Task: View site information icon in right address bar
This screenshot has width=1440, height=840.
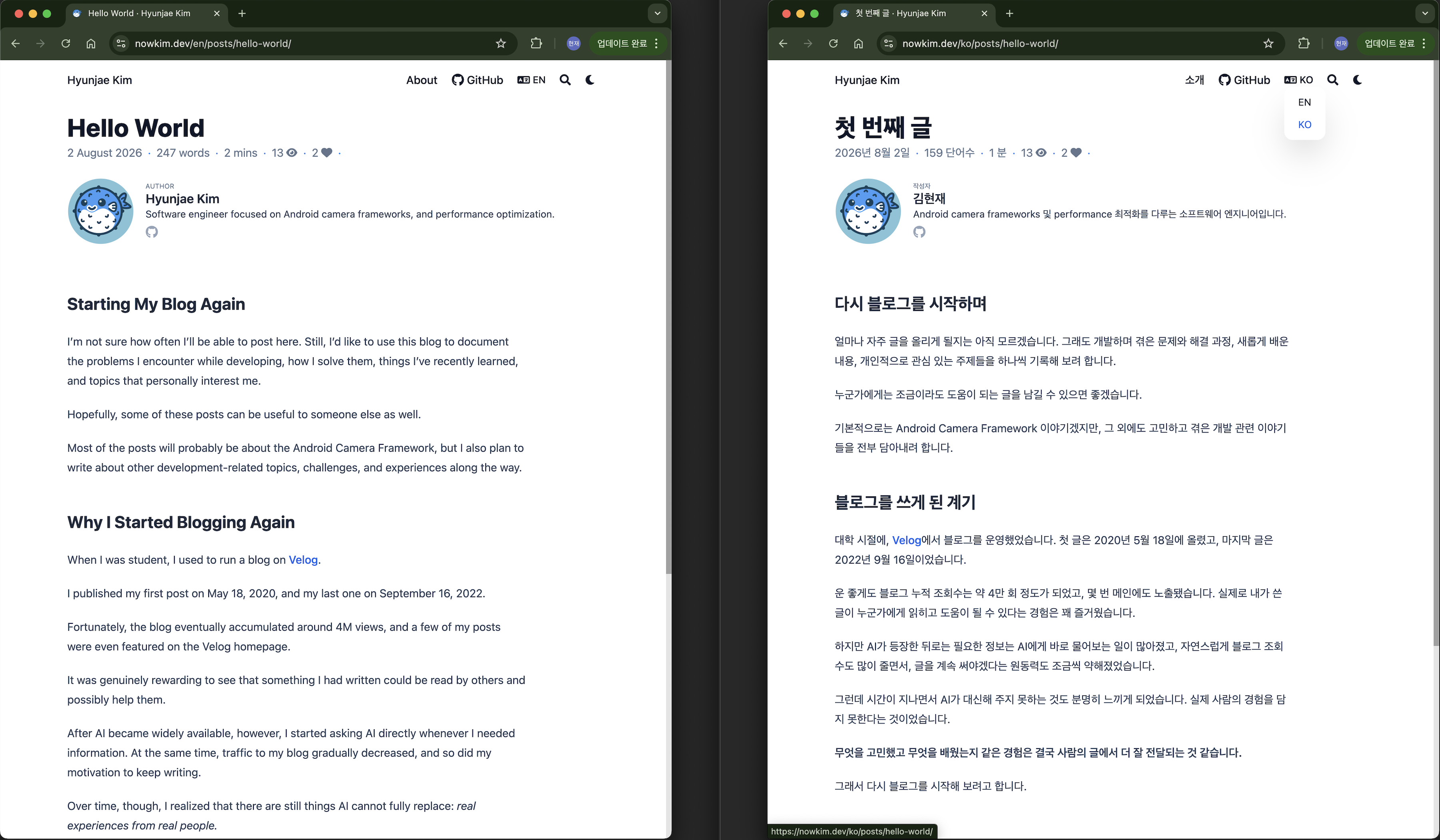Action: click(889, 44)
